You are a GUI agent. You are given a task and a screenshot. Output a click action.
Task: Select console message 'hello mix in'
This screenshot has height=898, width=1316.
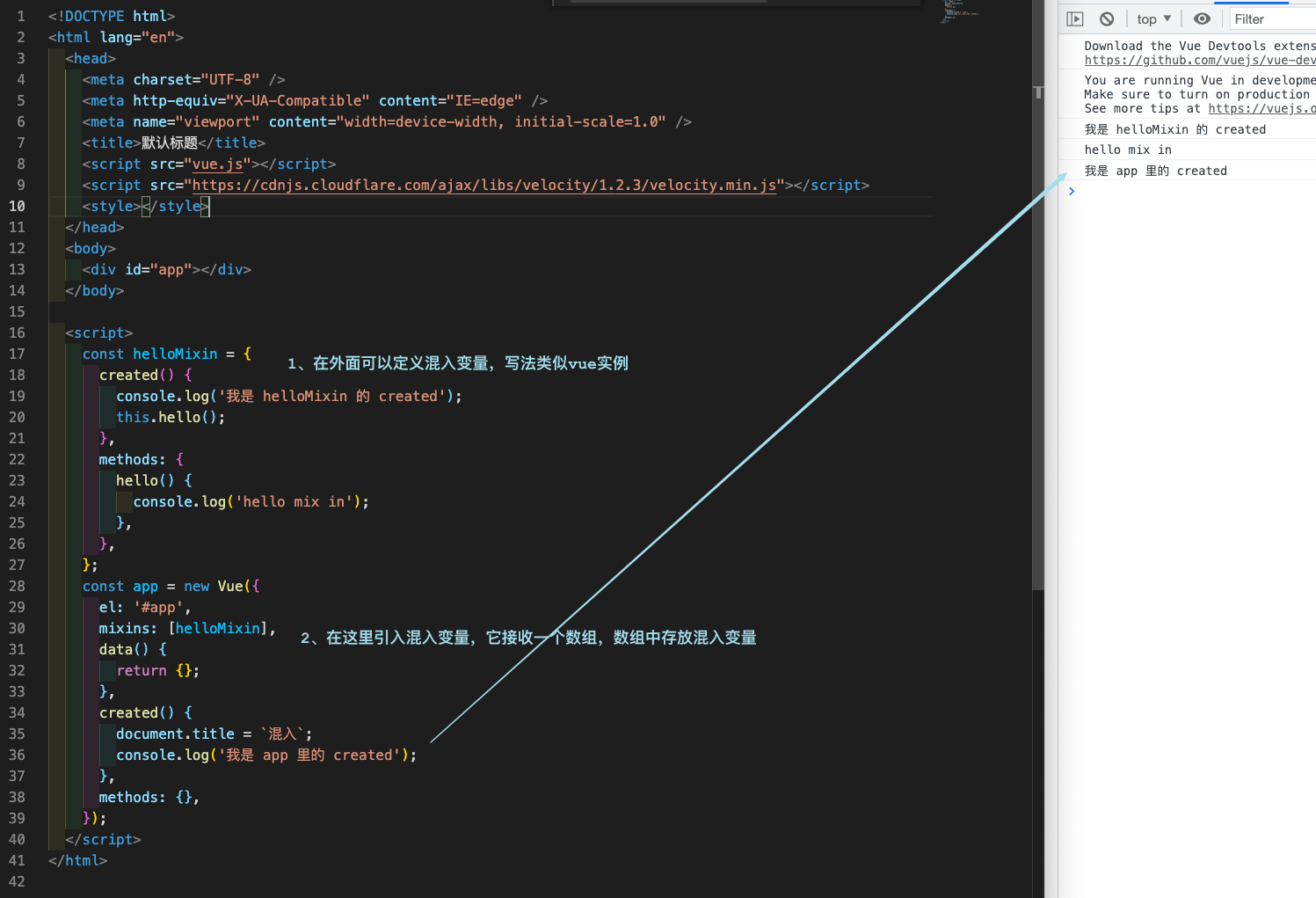pos(1128,150)
